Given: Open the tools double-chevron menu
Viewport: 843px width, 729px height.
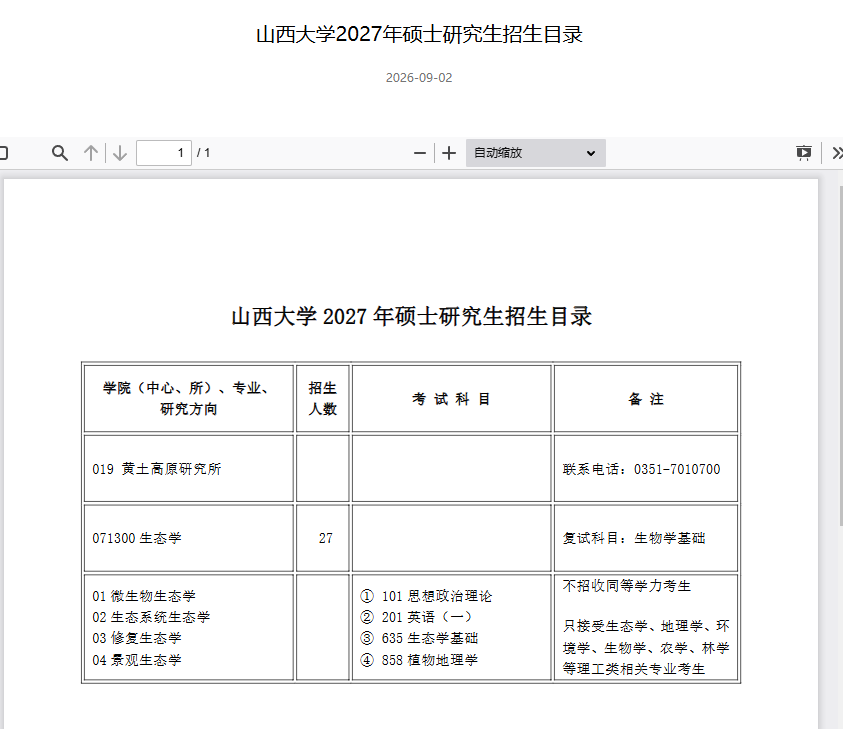Looking at the screenshot, I should point(837,153).
